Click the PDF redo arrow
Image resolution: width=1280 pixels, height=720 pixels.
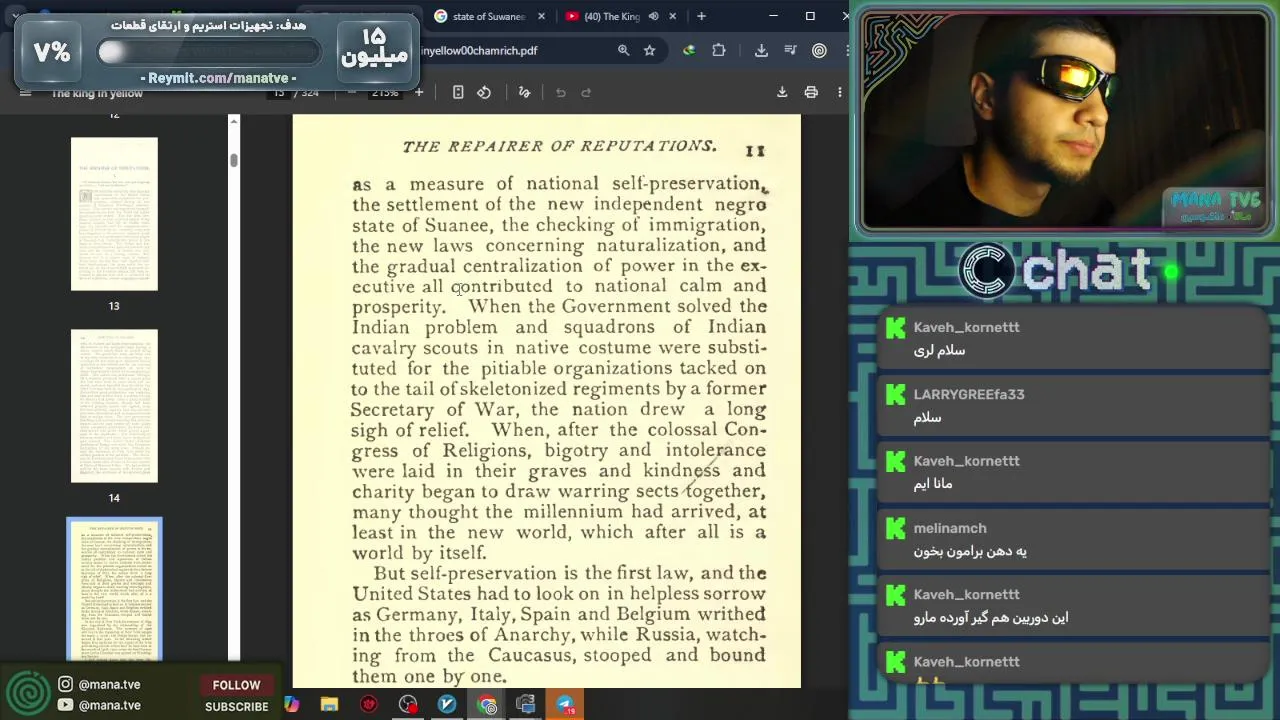click(x=586, y=92)
